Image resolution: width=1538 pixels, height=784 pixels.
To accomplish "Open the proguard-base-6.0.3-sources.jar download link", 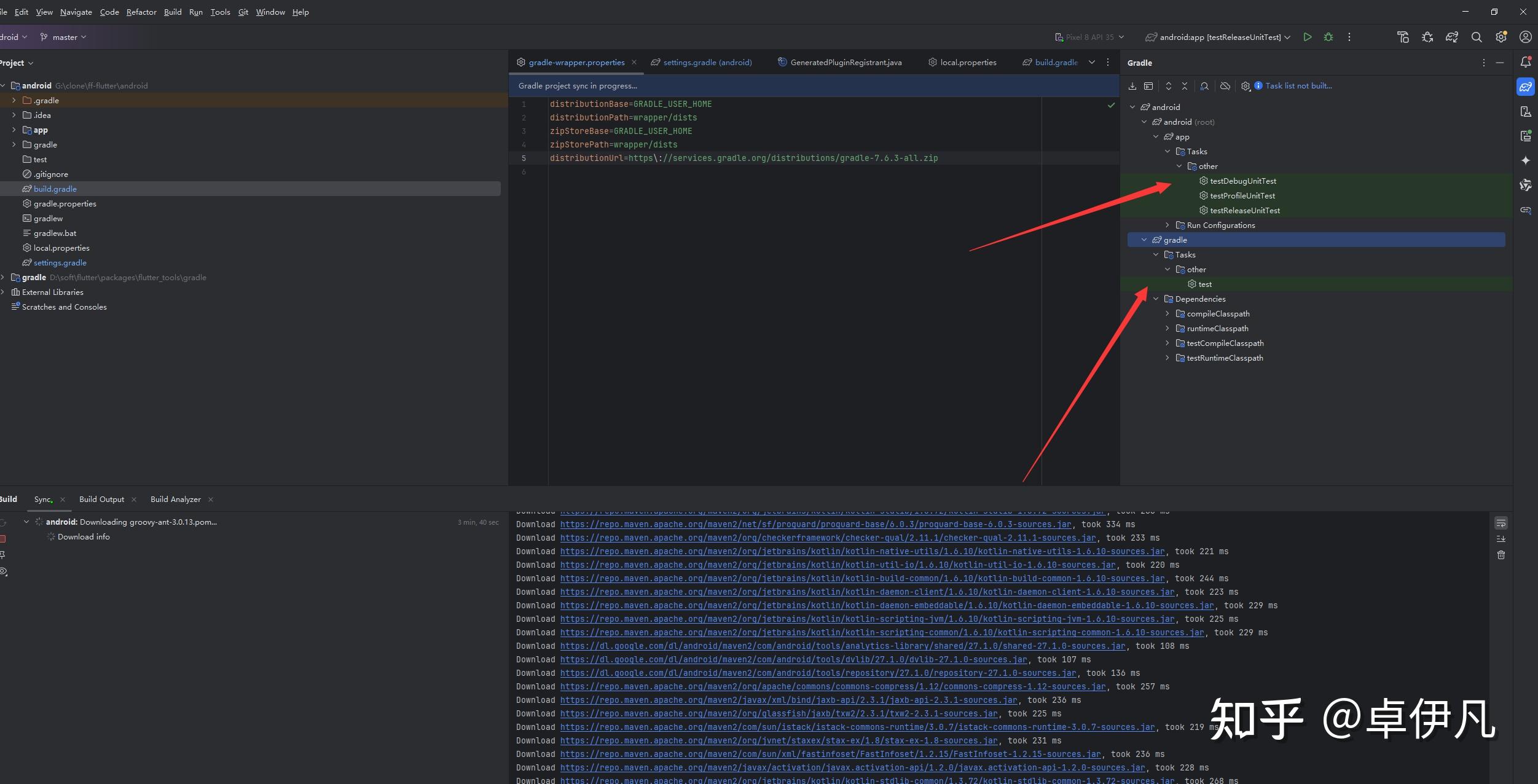I will [815, 524].
